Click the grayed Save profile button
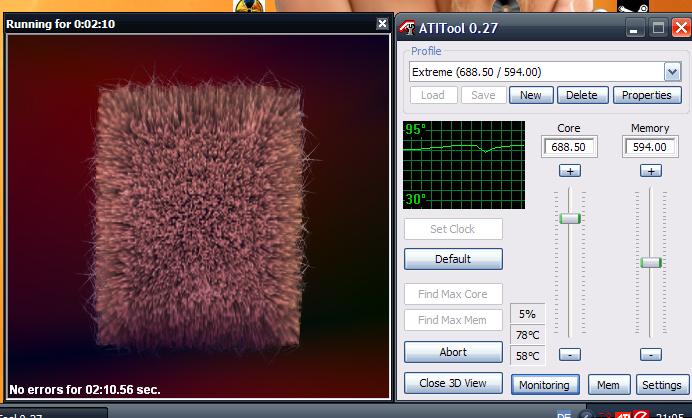The width and height of the screenshot is (692, 418). click(x=483, y=95)
